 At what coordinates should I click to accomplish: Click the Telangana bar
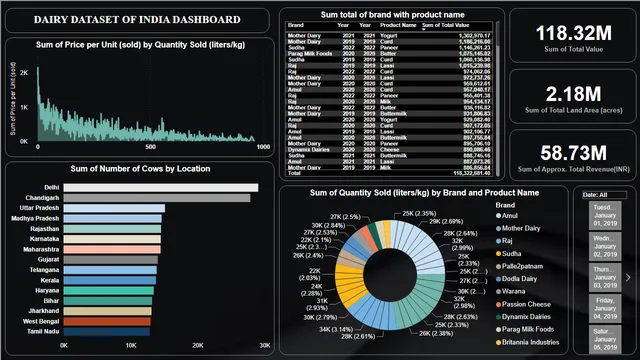pos(110,270)
